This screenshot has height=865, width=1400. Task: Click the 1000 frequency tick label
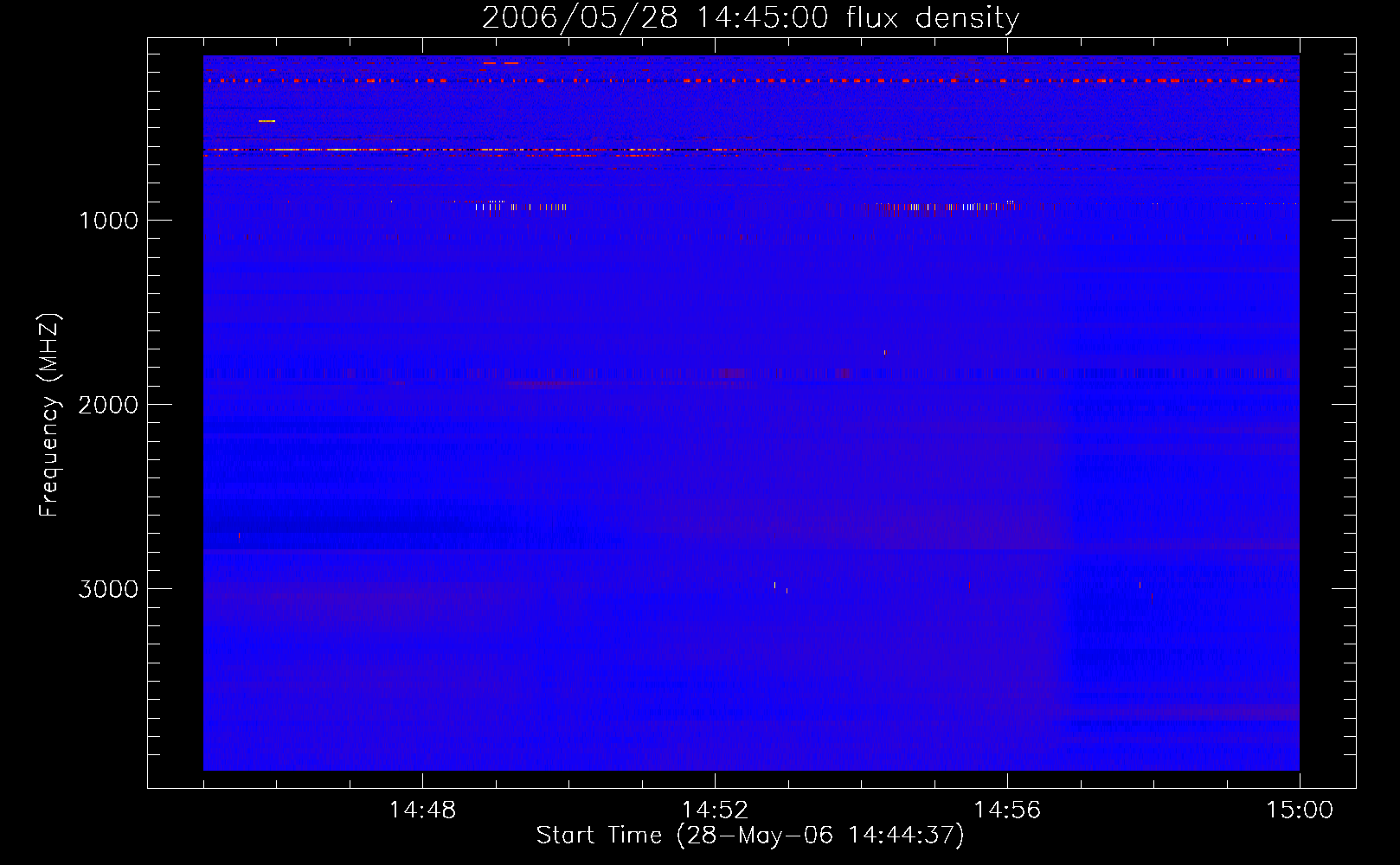pyautogui.click(x=109, y=221)
